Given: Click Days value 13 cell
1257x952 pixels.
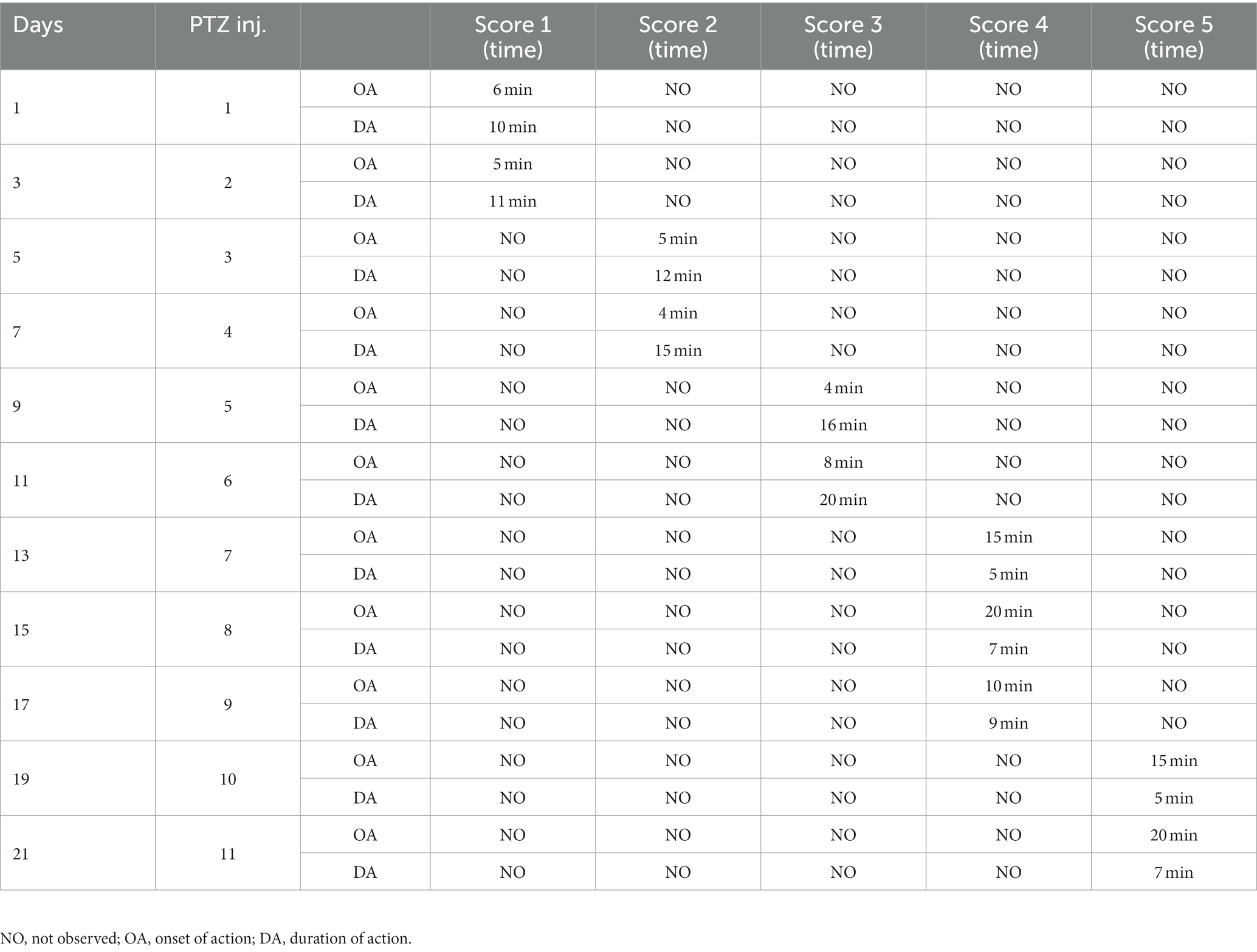Looking at the screenshot, I should point(21,555).
